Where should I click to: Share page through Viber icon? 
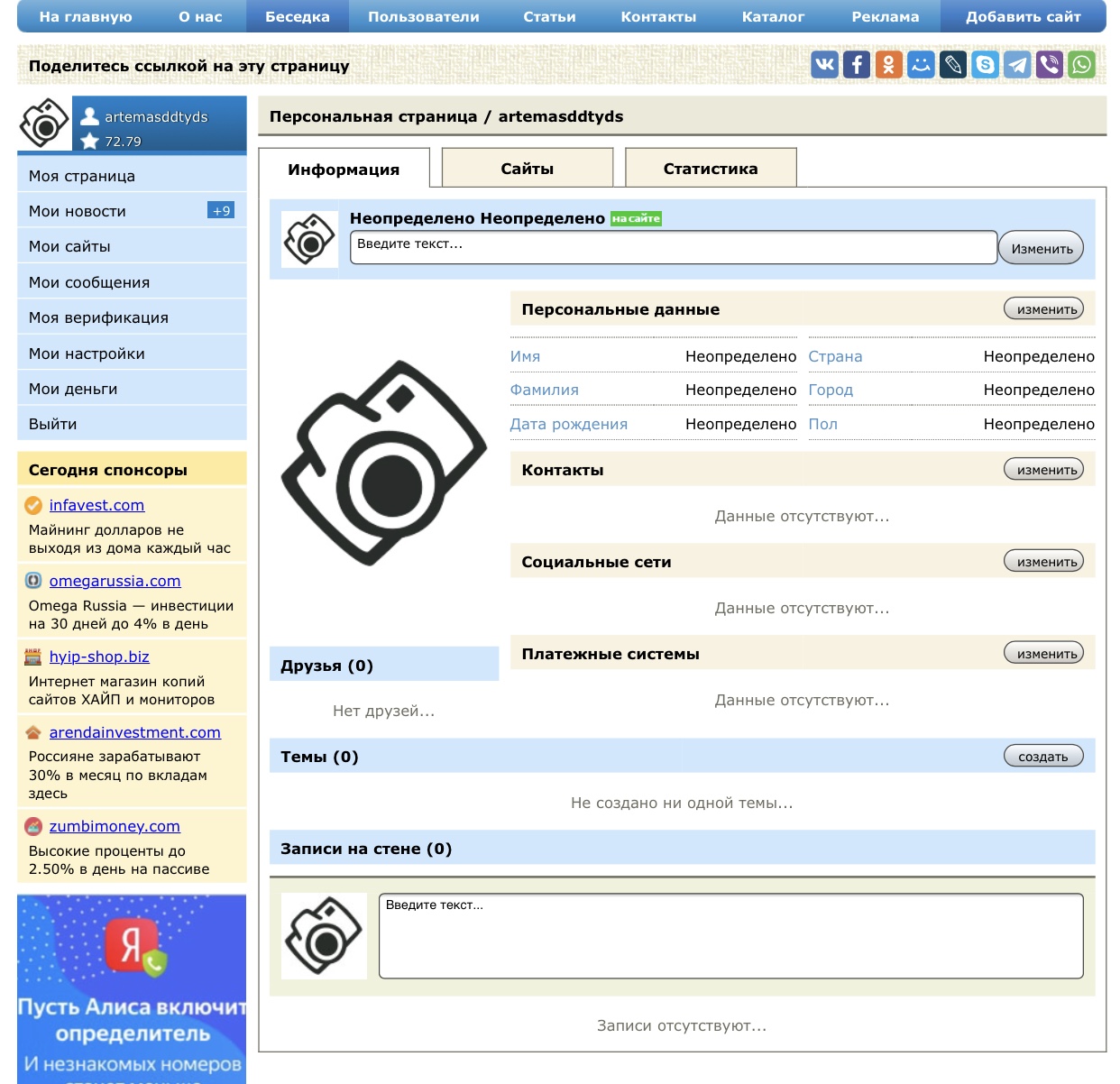[1050, 64]
